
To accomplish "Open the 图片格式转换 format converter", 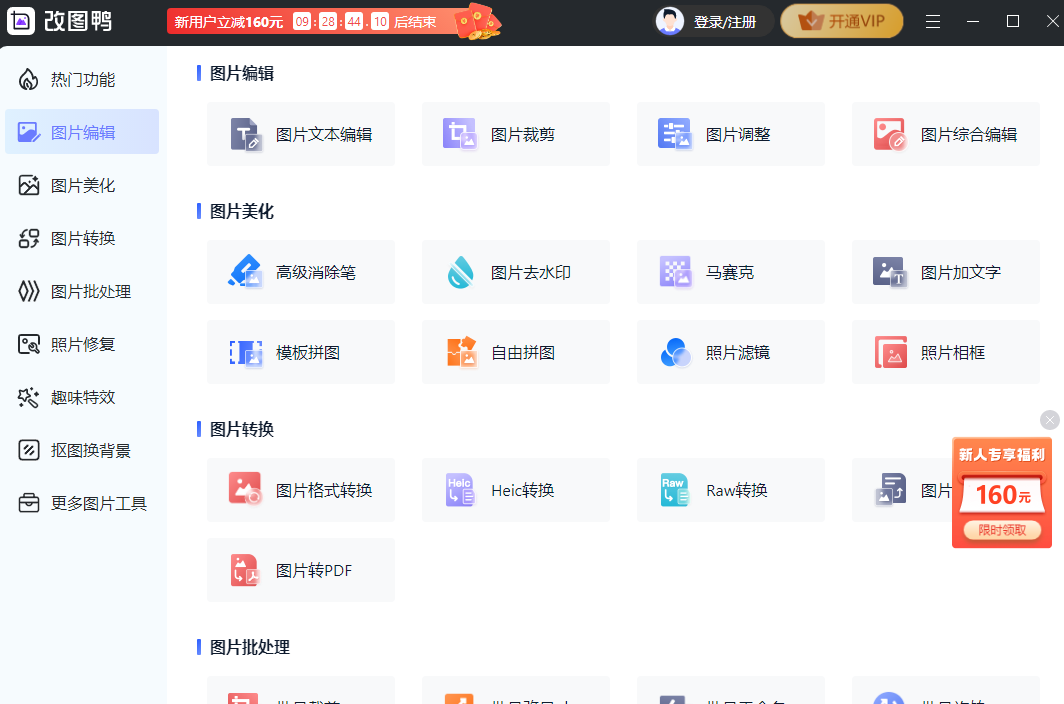I will point(300,490).
